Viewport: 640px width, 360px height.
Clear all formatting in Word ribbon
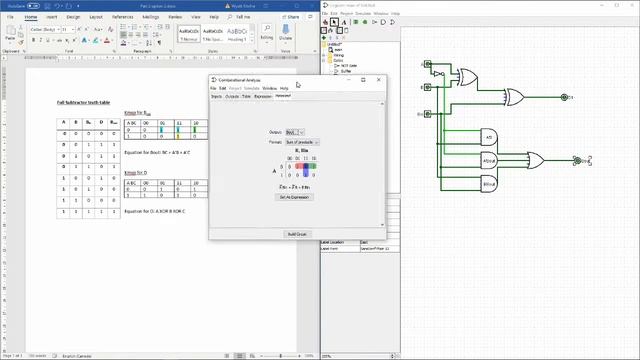coord(110,29)
